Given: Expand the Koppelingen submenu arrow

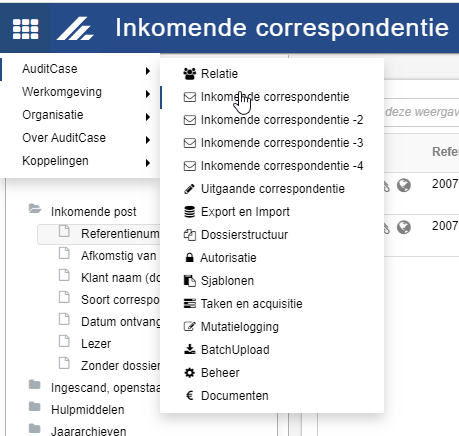Looking at the screenshot, I should (148, 163).
